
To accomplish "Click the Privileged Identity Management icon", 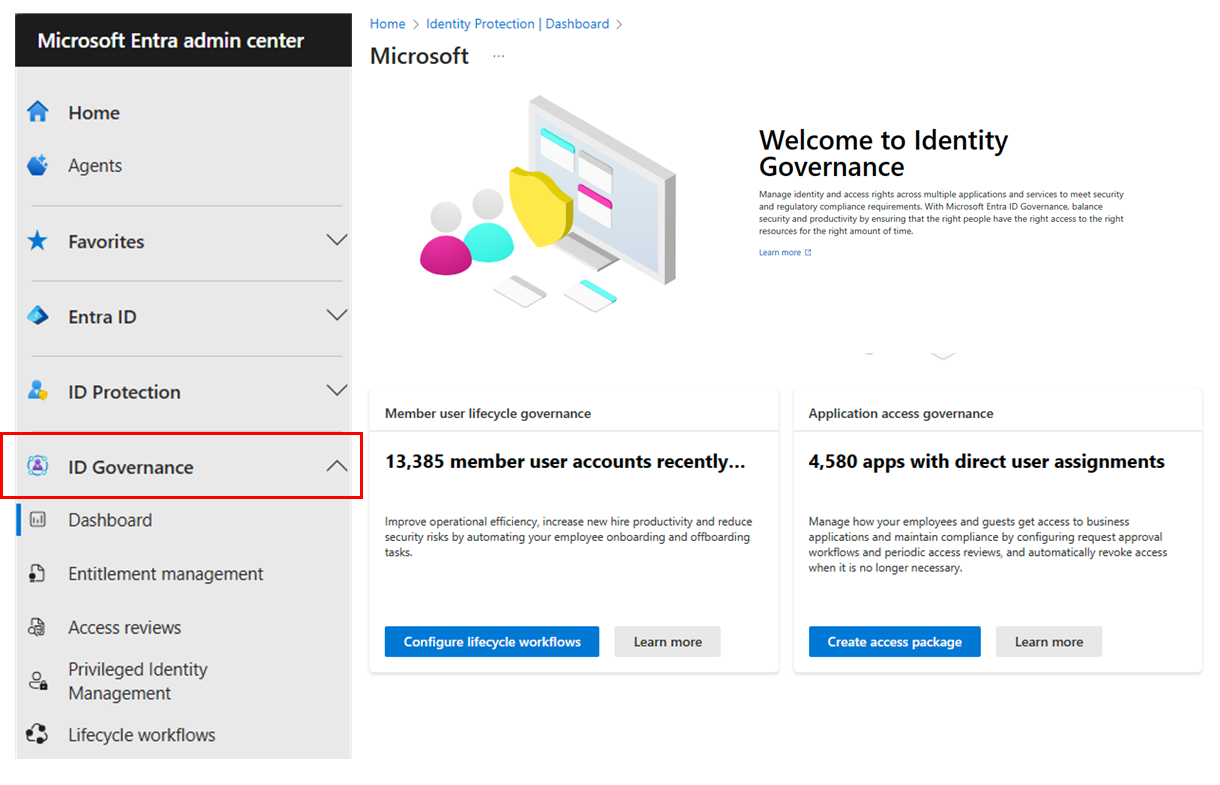I will click(37, 680).
